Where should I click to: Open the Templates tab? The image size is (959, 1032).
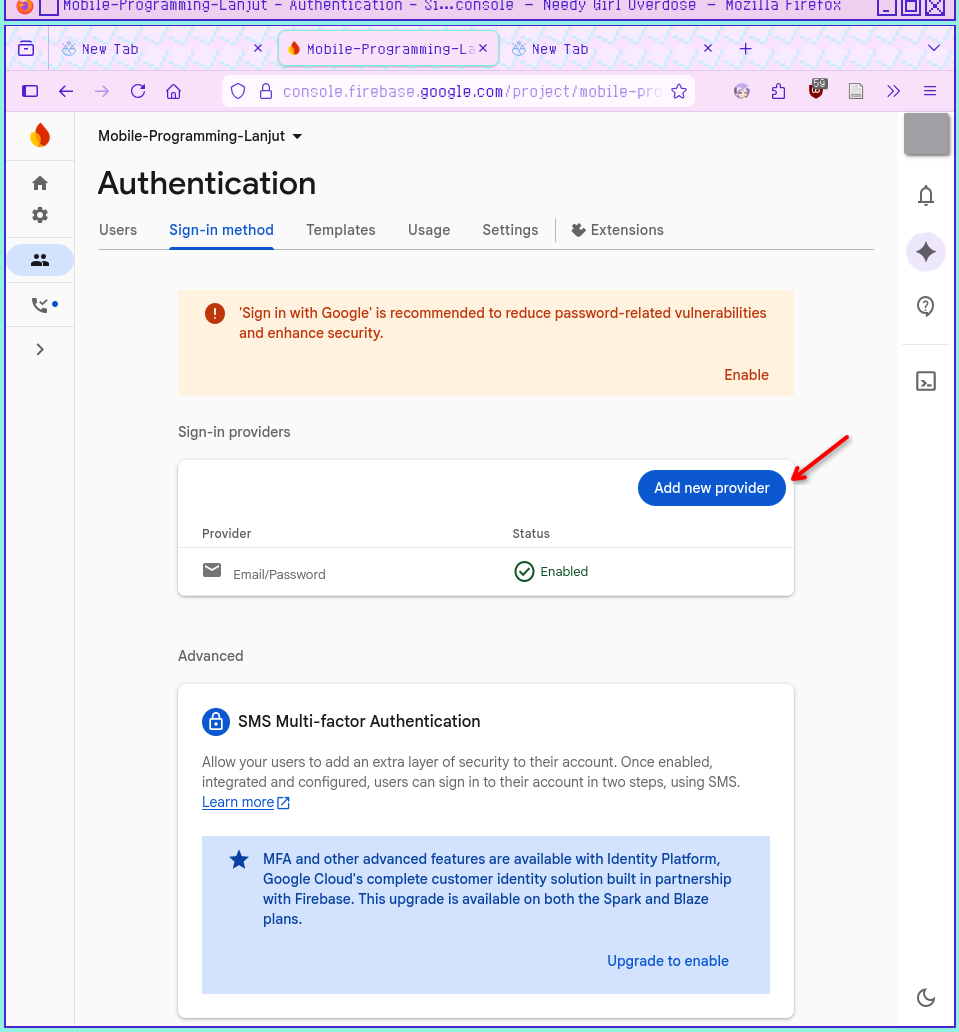click(x=341, y=230)
